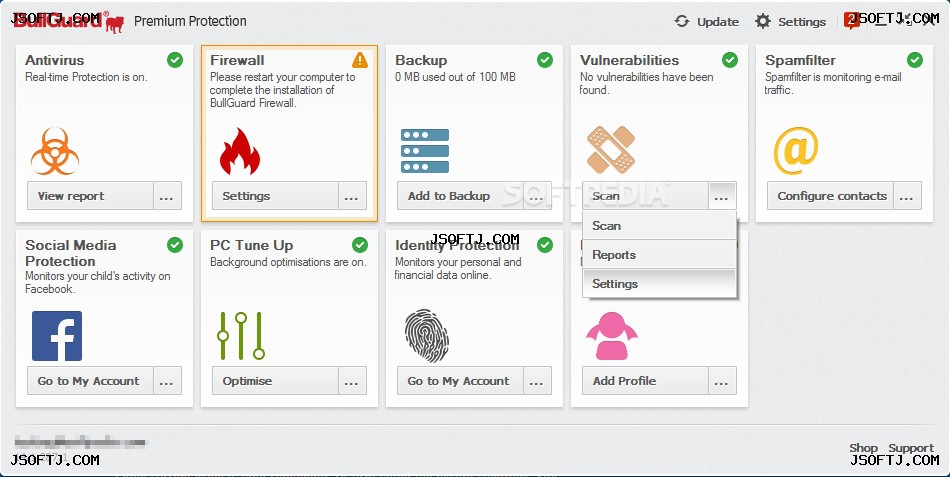This screenshot has height=477, width=950.
Task: Open the Shop link
Action: pos(863,448)
